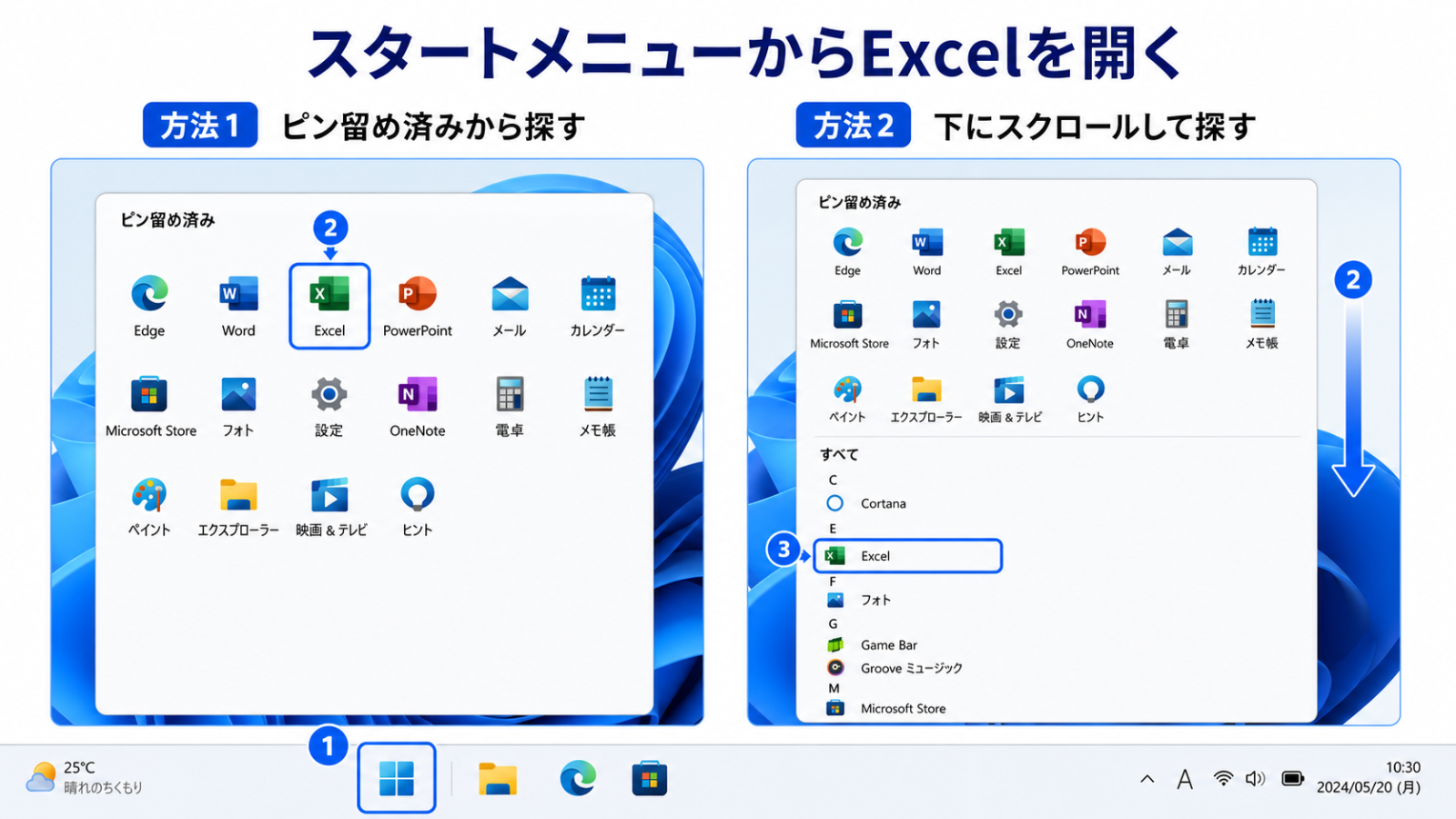Open Microsoft Store from the taskbar
This screenshot has height=819, width=1456.
tap(650, 779)
